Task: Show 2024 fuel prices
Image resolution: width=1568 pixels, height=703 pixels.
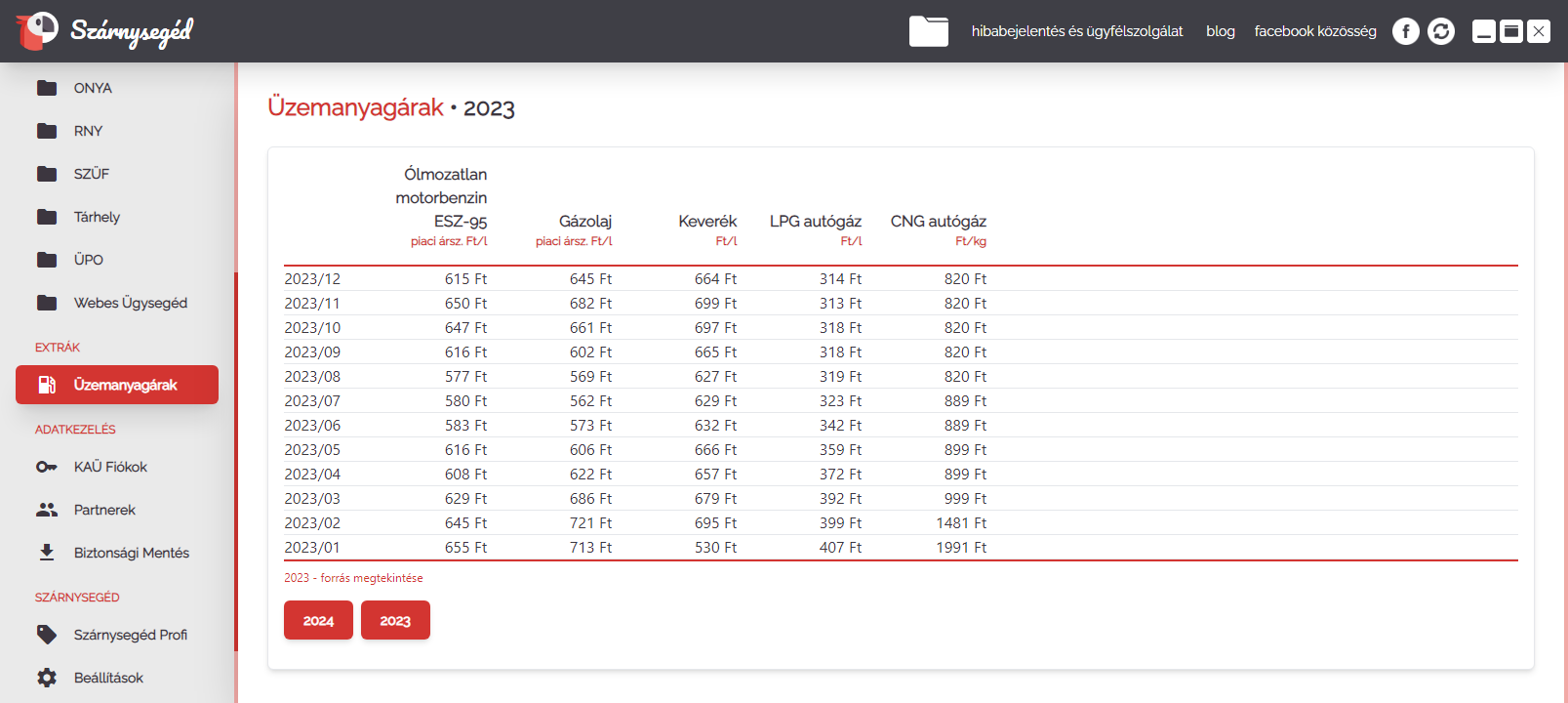Action: tap(318, 620)
